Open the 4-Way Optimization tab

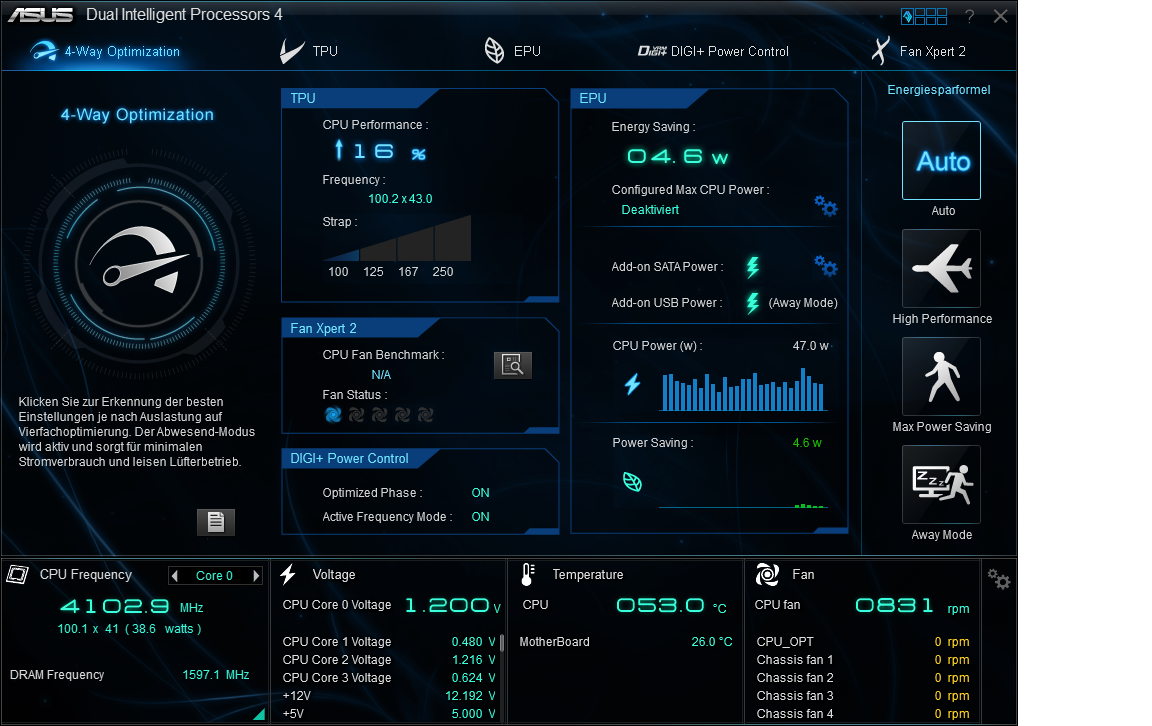click(105, 51)
